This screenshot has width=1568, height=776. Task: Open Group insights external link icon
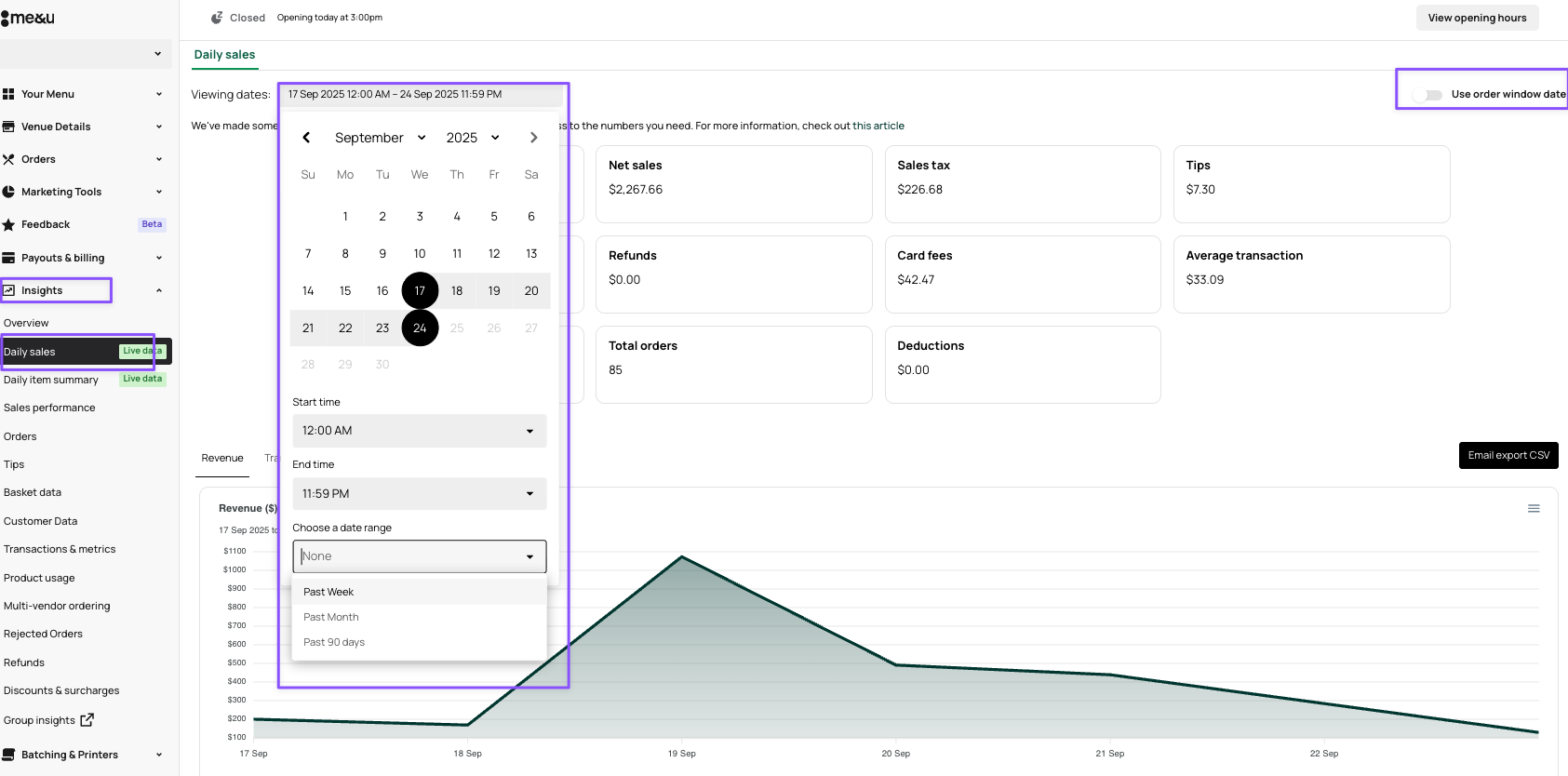(x=87, y=719)
